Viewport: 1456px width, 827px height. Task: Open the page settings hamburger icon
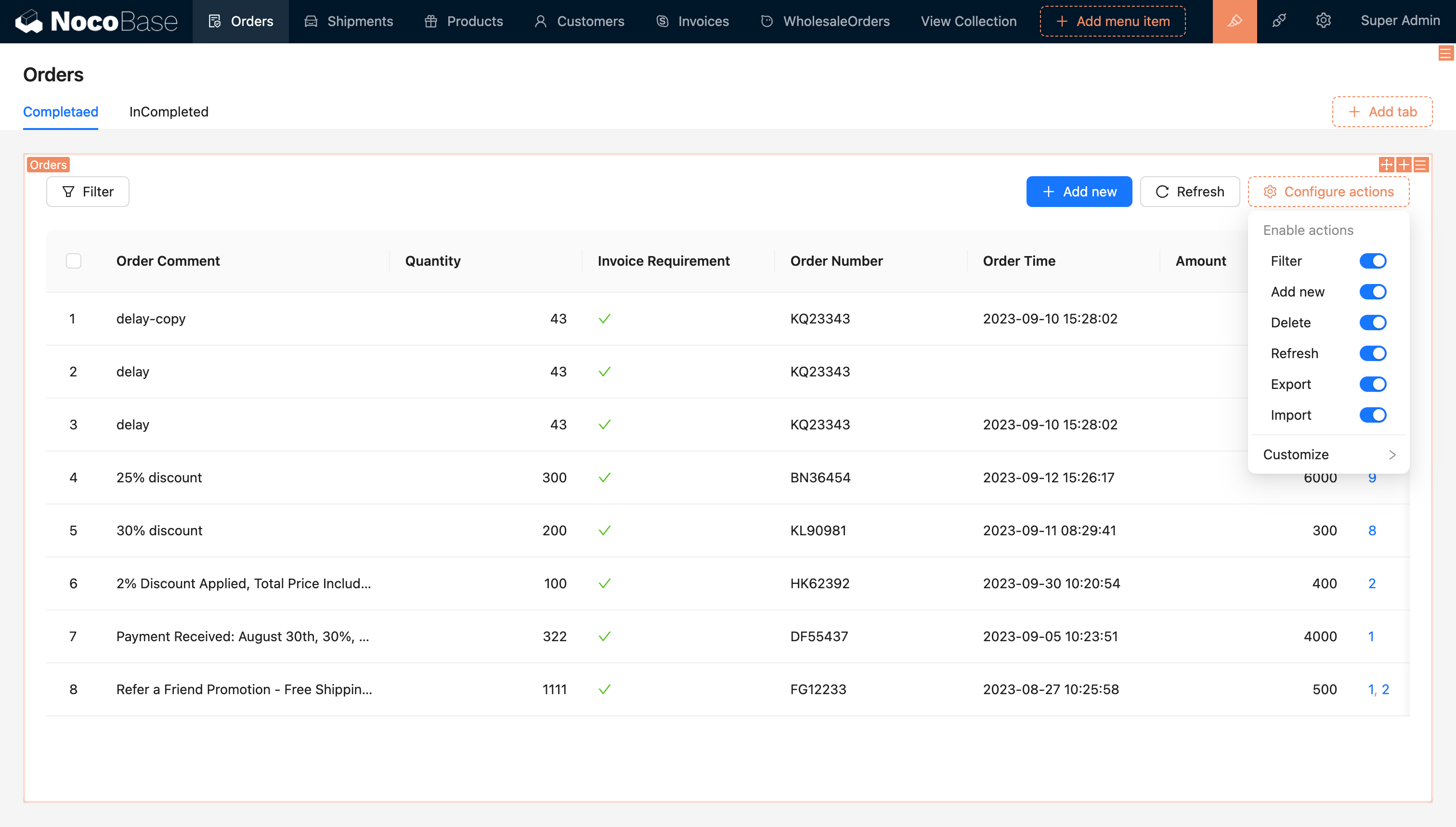point(1446,53)
